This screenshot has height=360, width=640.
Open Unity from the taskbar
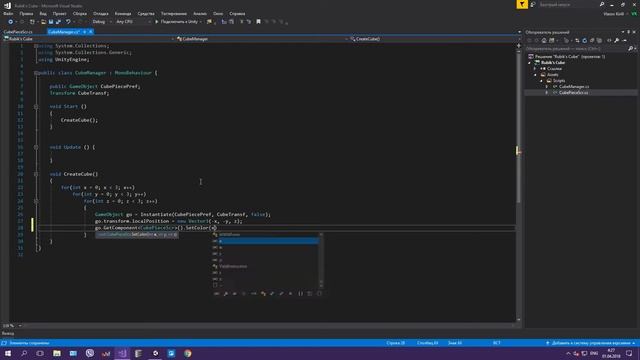pos(155,353)
